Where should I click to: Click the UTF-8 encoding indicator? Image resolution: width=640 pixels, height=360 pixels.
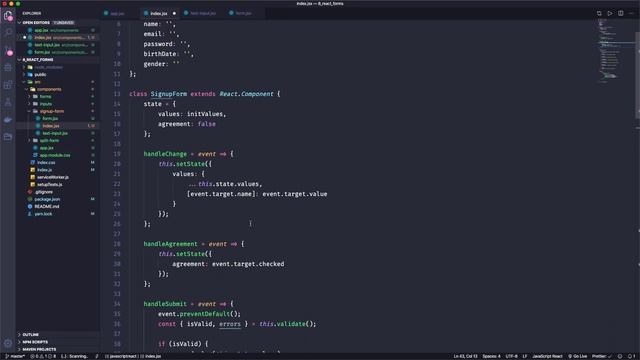pyautogui.click(x=511, y=356)
